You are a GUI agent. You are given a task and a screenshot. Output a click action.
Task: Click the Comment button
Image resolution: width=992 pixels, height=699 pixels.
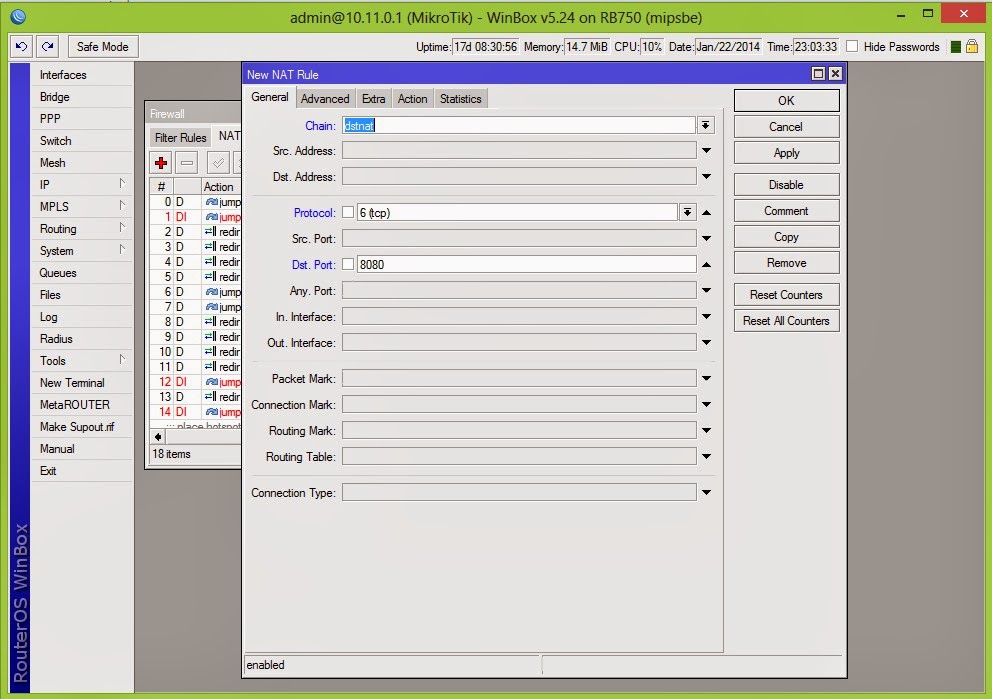[x=786, y=211]
